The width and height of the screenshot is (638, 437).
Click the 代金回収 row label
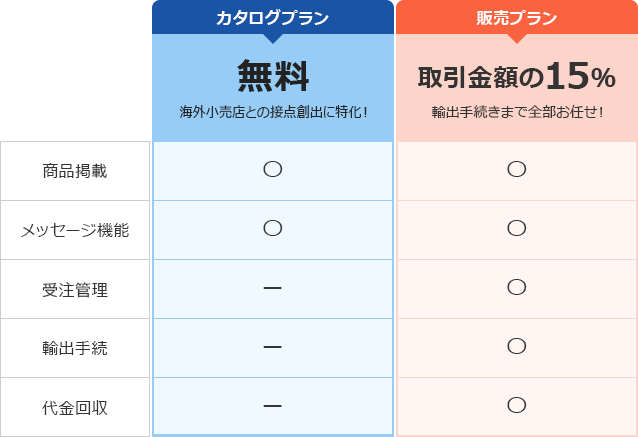click(75, 407)
